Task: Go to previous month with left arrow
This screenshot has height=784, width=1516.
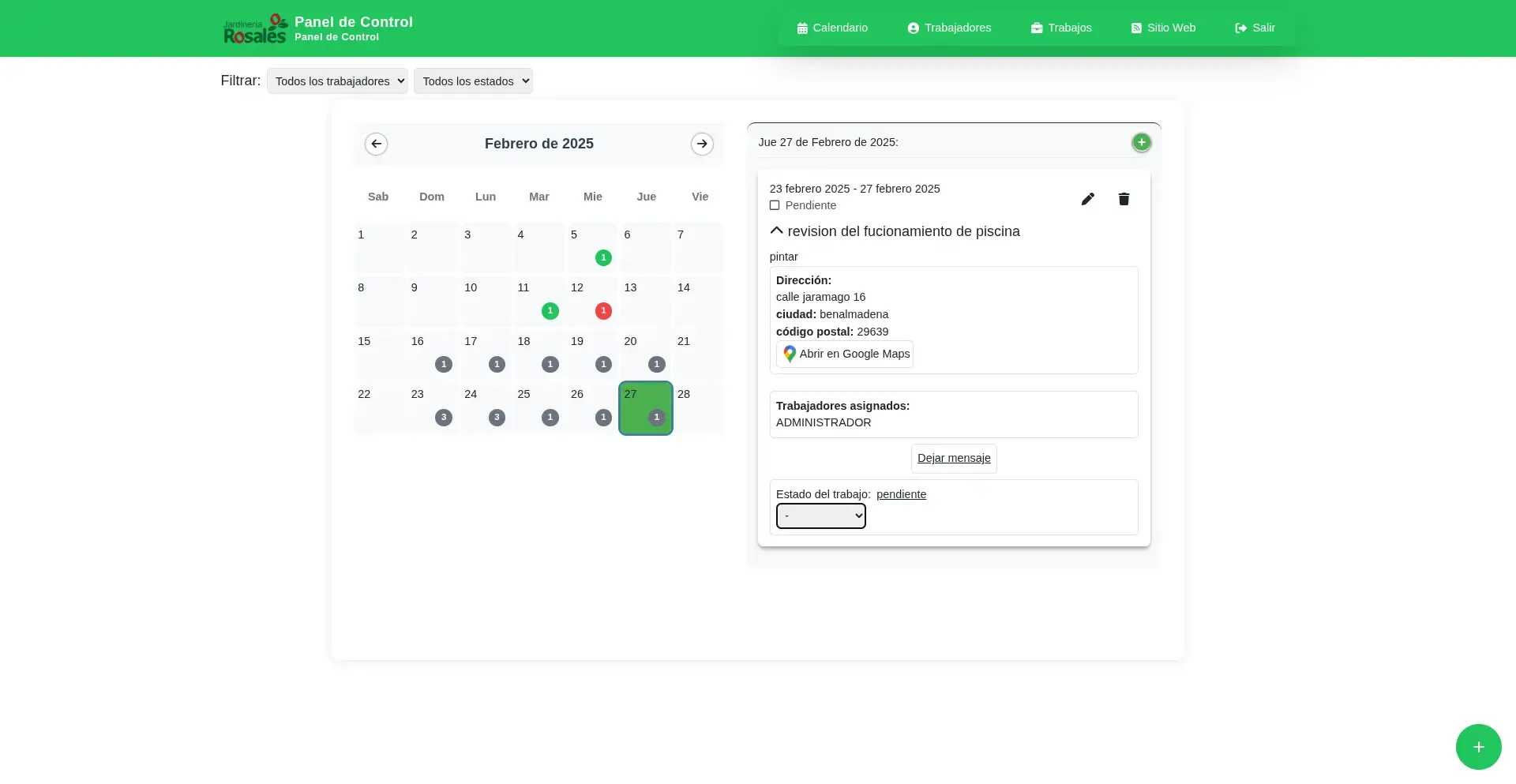Action: (x=376, y=144)
